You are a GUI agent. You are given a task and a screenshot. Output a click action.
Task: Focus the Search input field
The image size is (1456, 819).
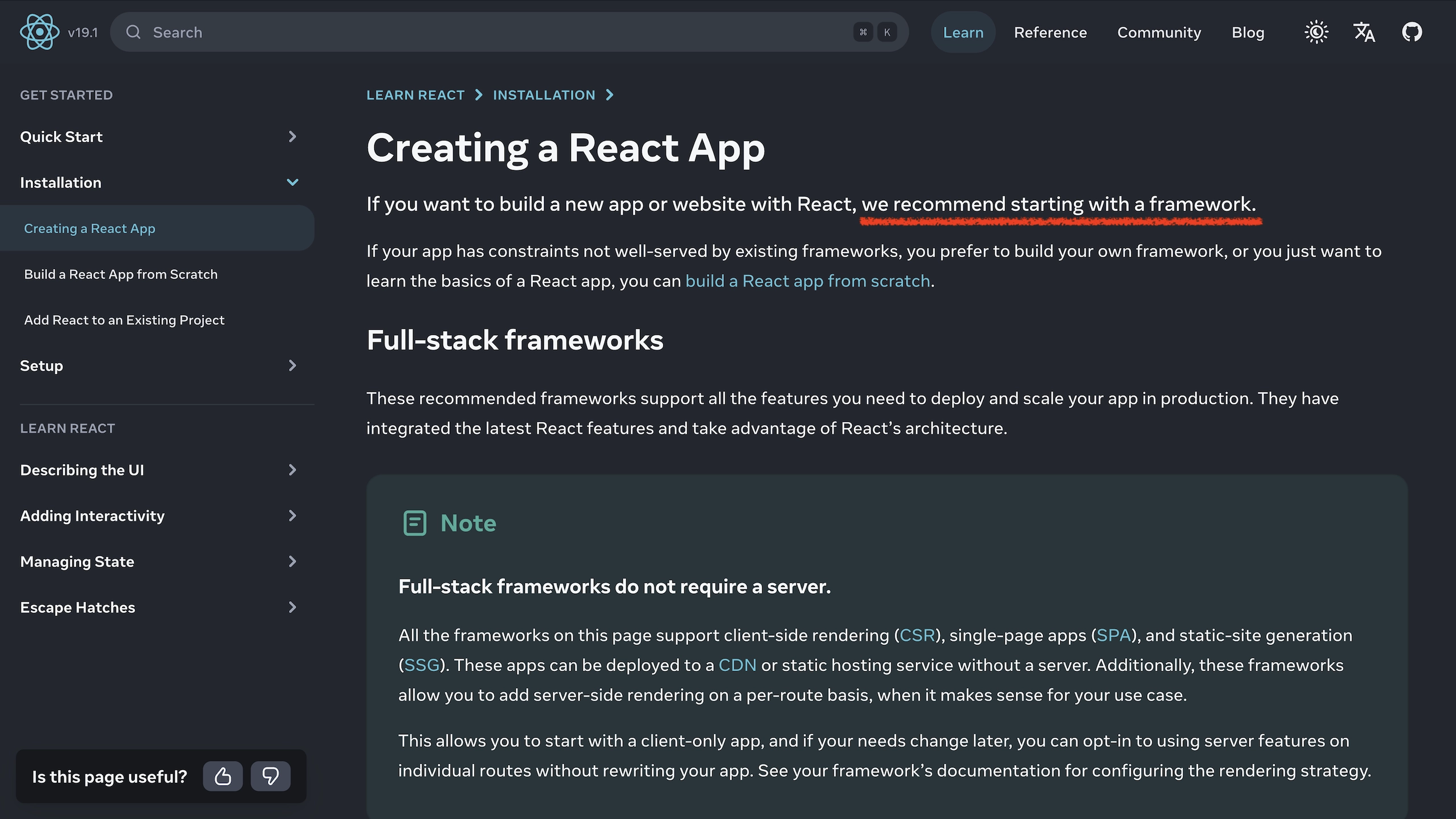509,32
